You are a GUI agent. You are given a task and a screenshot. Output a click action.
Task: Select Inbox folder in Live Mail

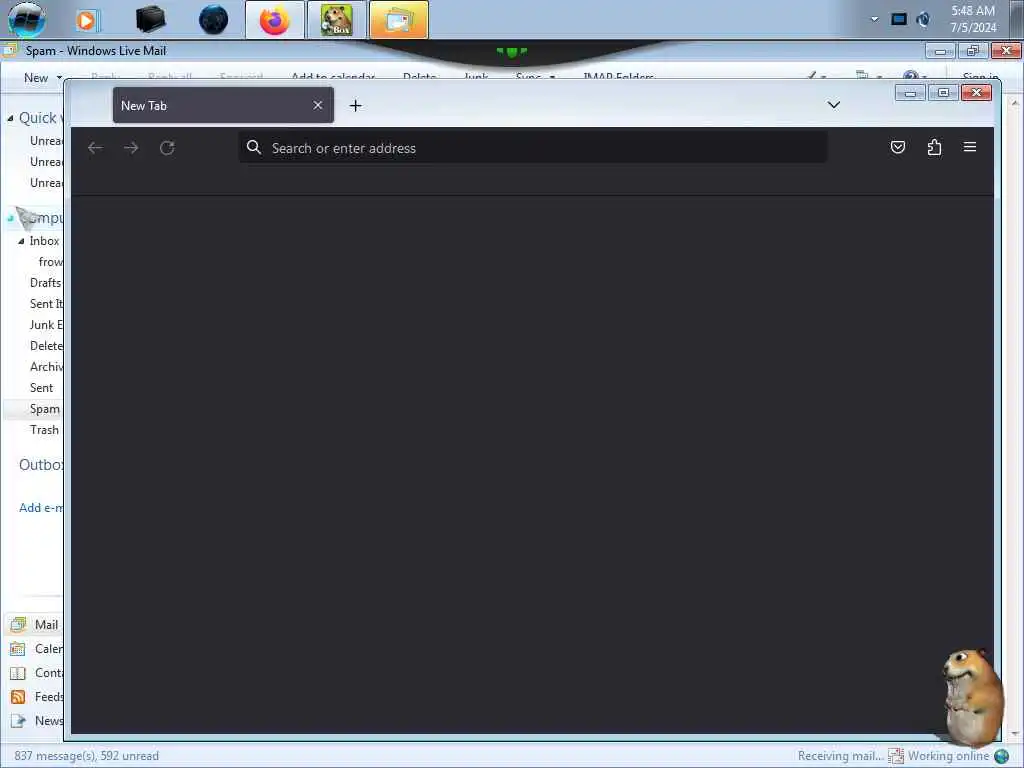(44, 241)
